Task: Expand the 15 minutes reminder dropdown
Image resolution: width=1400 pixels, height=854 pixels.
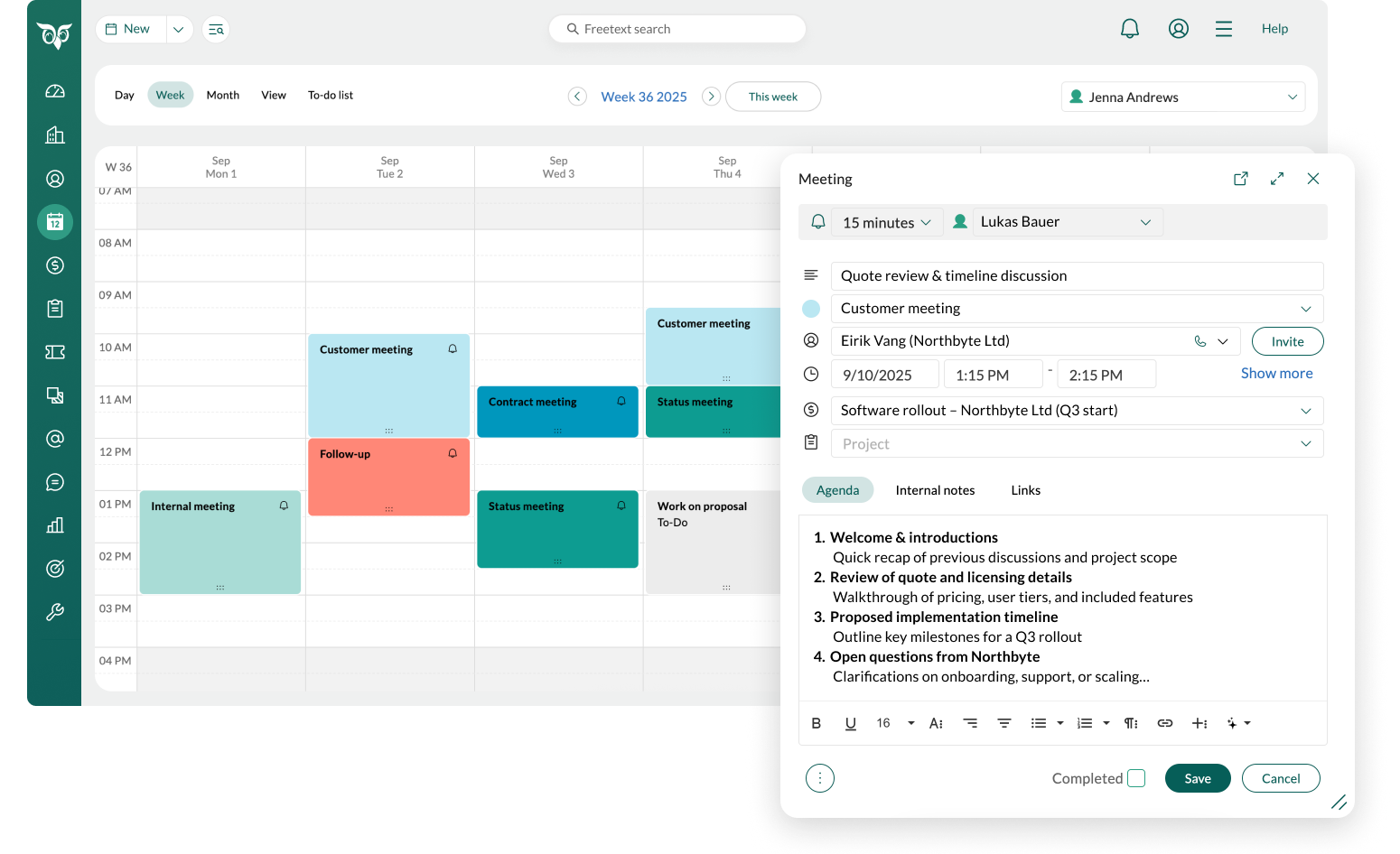Action: pos(886,222)
